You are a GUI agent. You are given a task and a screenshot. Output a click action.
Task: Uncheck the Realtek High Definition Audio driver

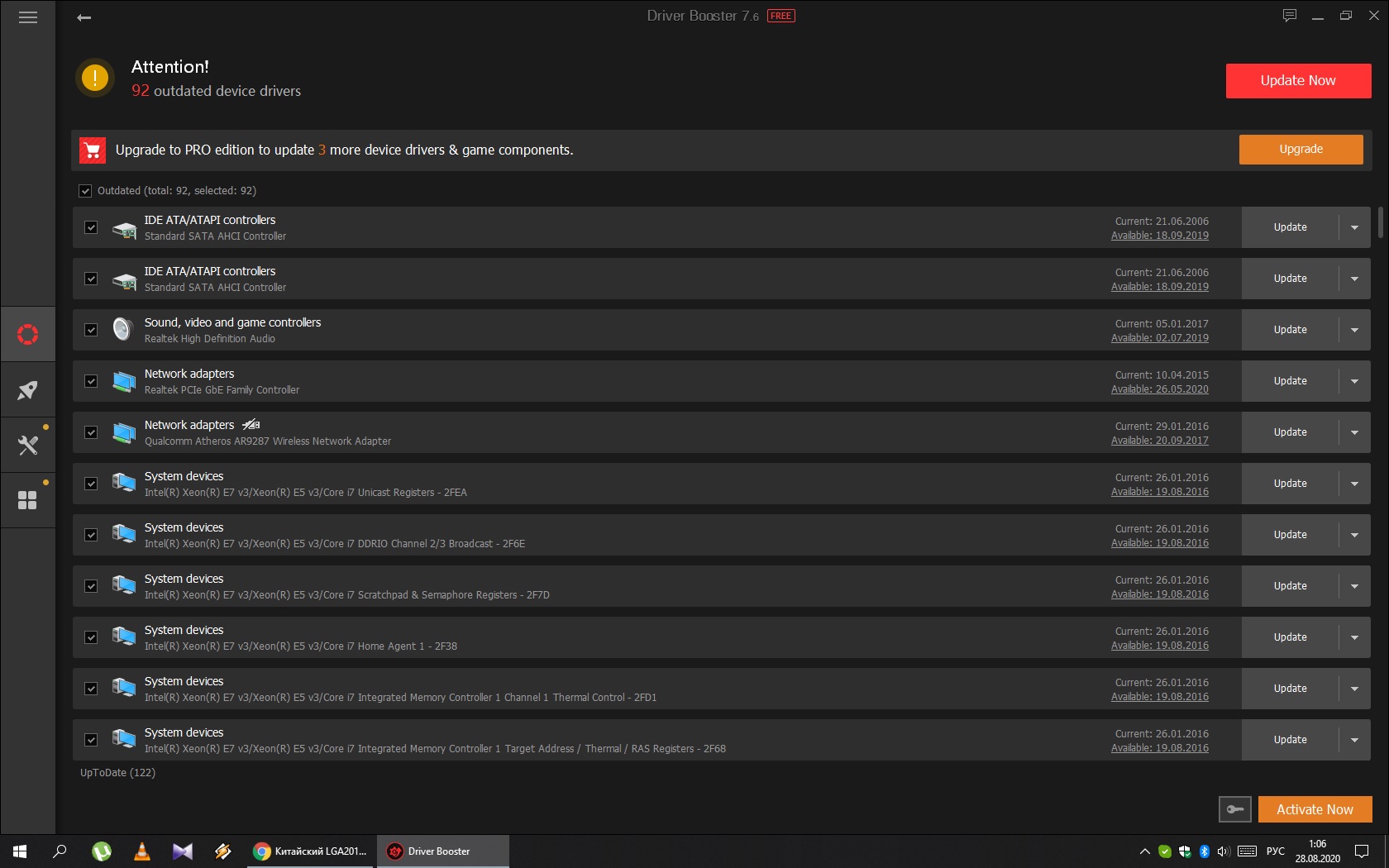[91, 330]
